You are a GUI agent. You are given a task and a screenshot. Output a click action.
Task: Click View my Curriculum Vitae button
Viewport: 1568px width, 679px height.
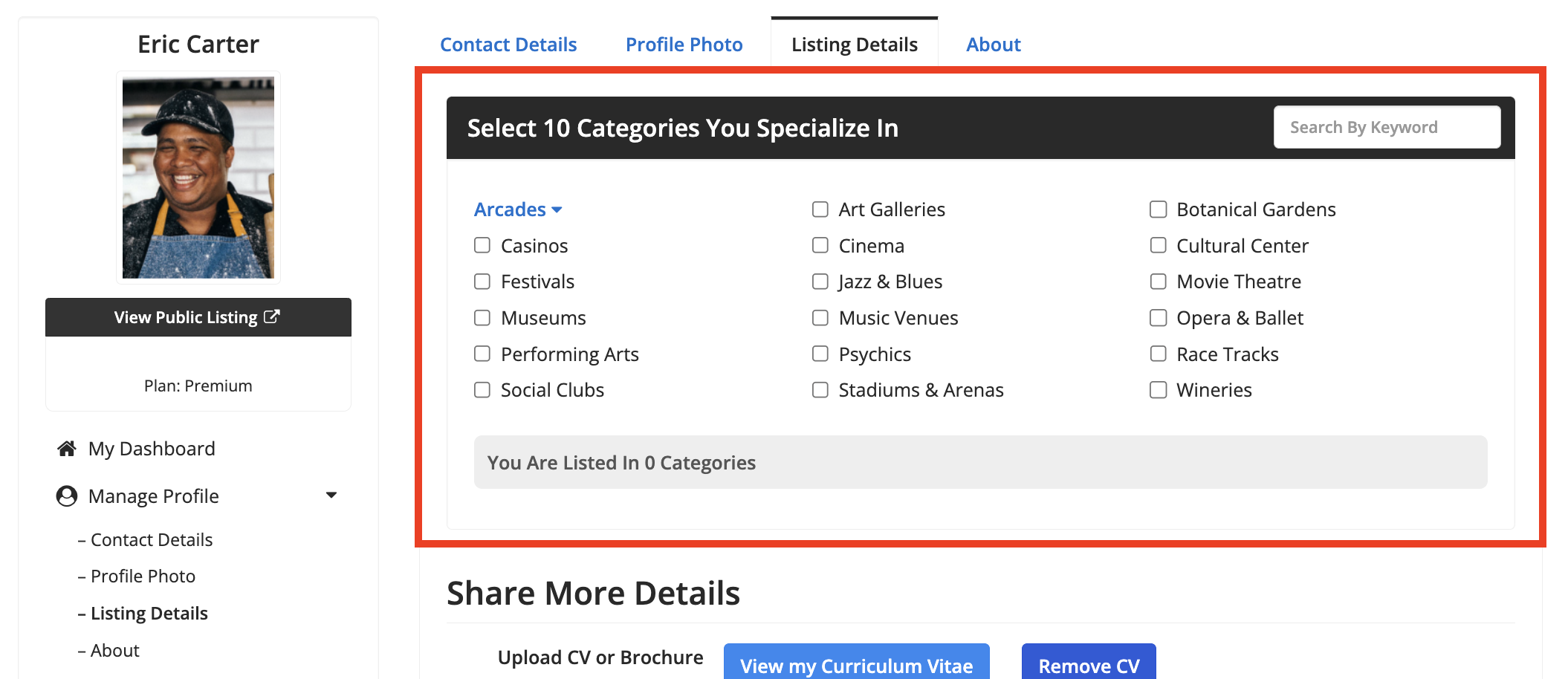tap(857, 663)
